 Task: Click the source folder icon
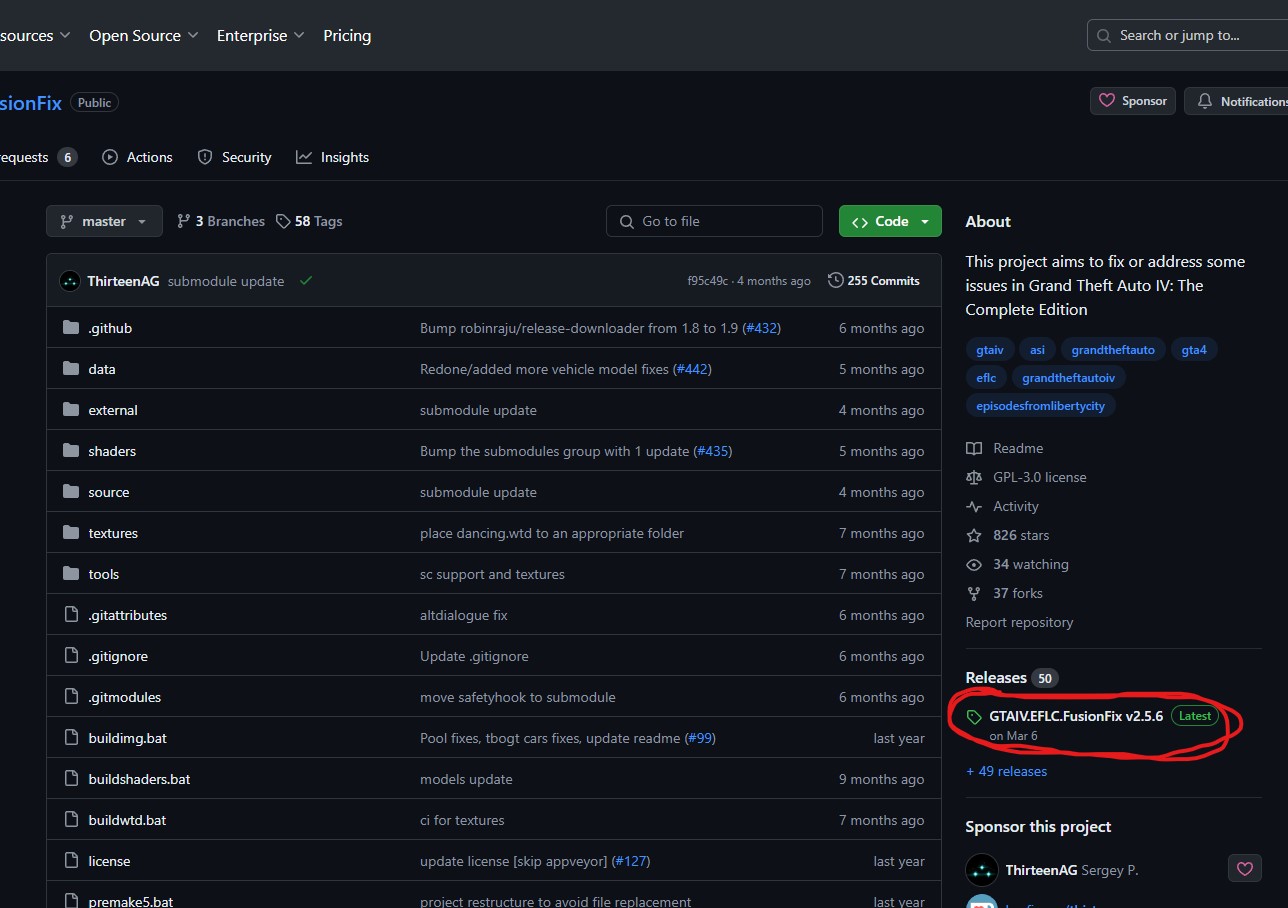[x=70, y=492]
